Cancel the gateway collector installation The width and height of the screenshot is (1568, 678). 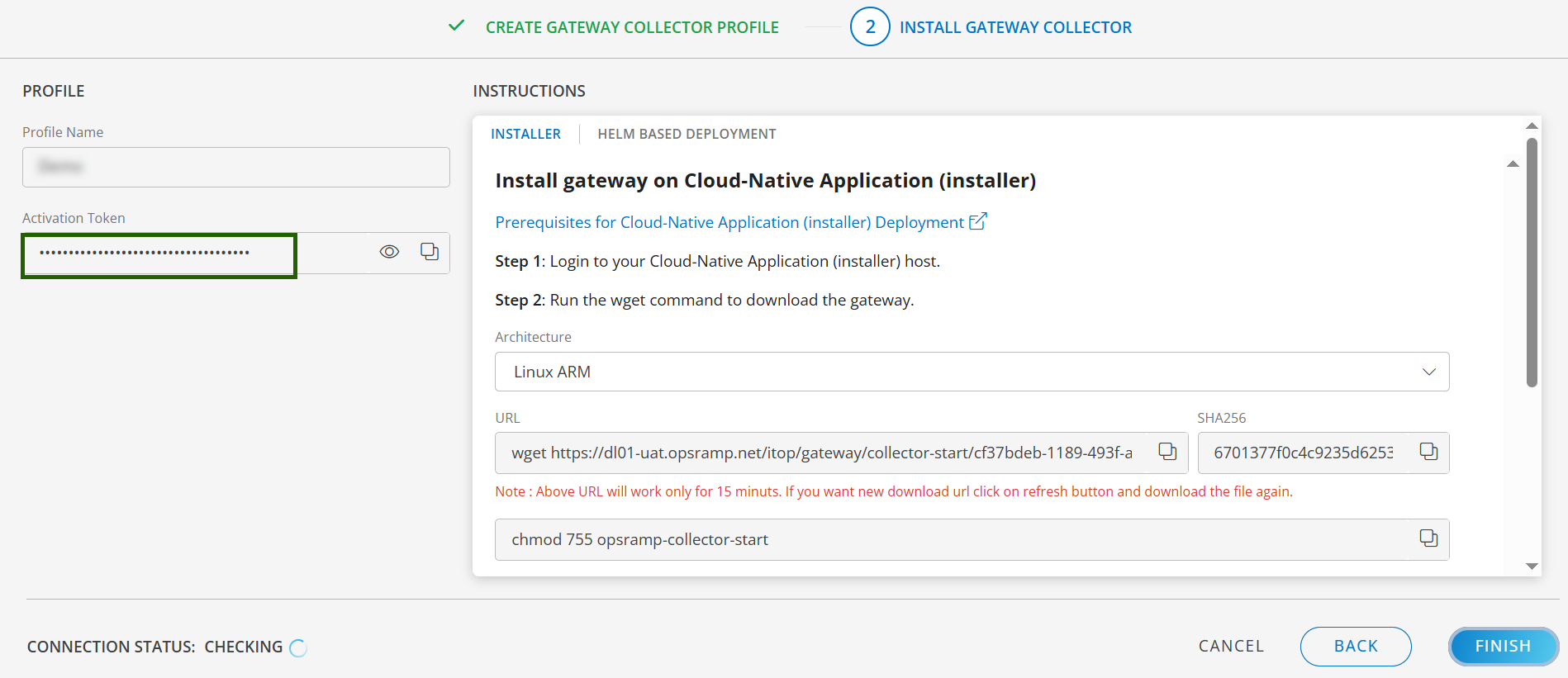pos(1231,646)
